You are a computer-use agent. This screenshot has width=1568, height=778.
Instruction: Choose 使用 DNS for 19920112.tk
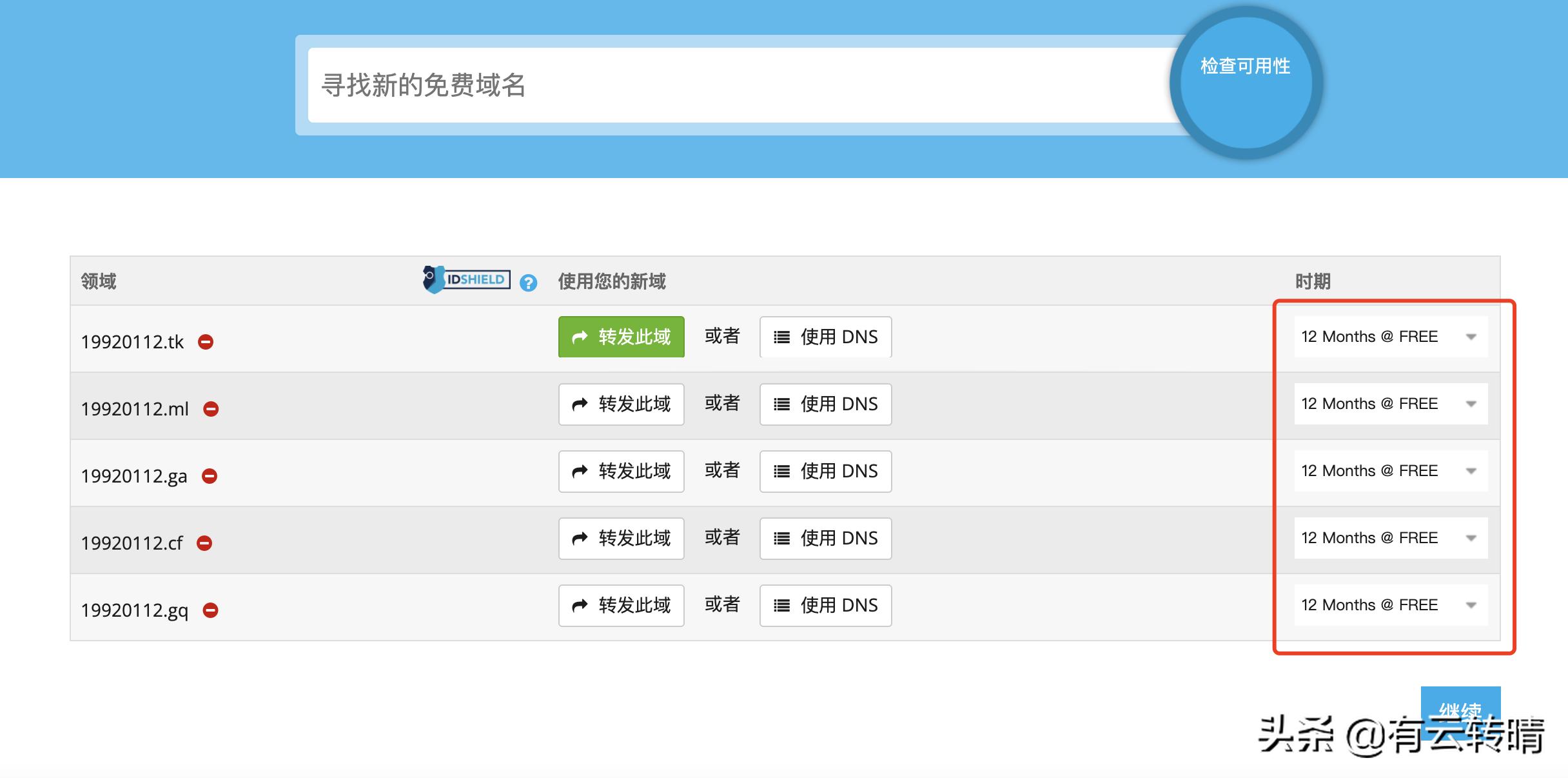coord(825,337)
